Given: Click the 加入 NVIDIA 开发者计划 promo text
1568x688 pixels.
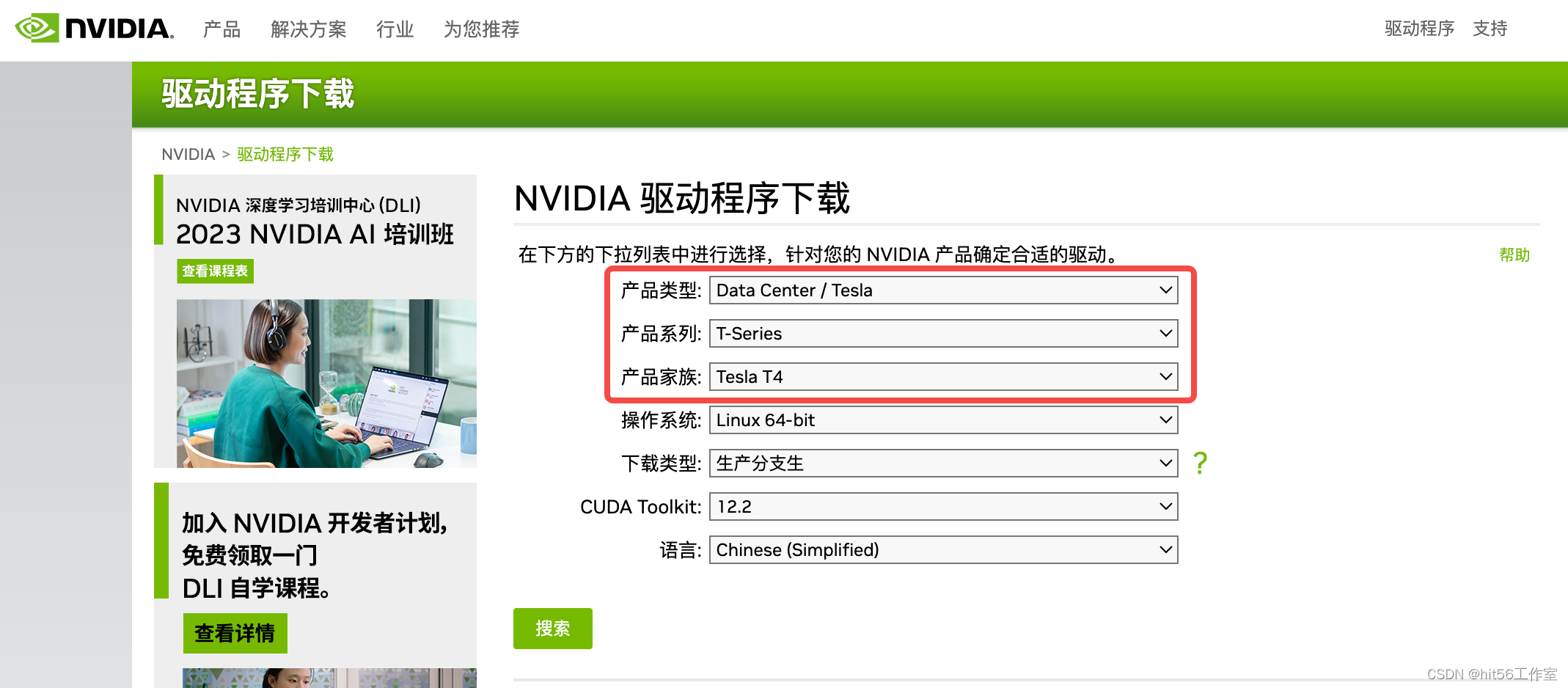Looking at the screenshot, I should (x=315, y=555).
